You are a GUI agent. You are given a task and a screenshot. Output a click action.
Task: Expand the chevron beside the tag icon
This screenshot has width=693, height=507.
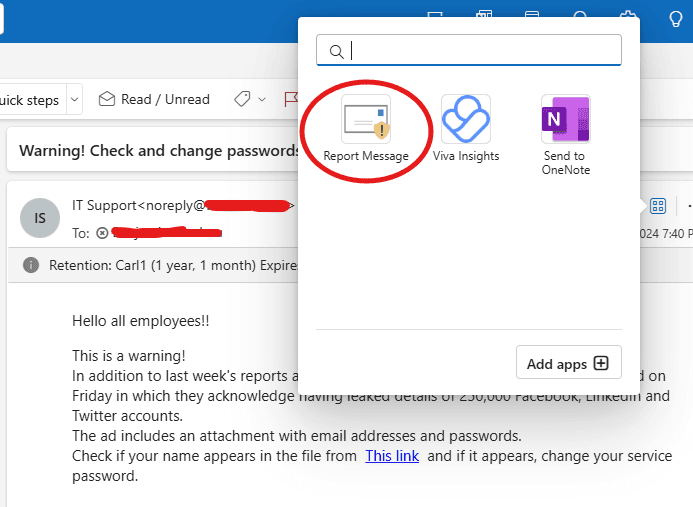pyautogui.click(x=262, y=100)
